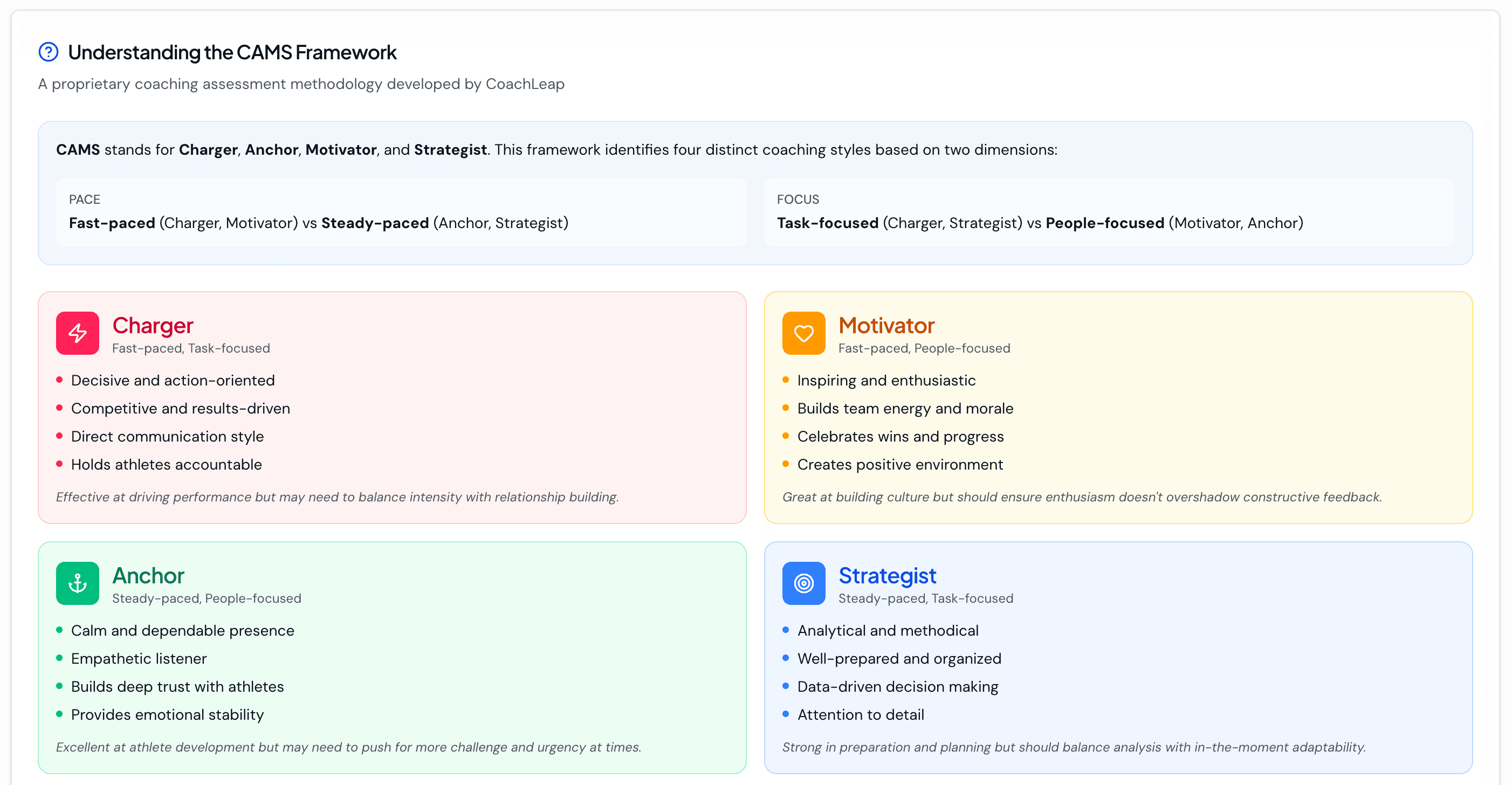Select the Charger title text
The width and height of the screenshot is (1512, 785).
click(x=152, y=325)
